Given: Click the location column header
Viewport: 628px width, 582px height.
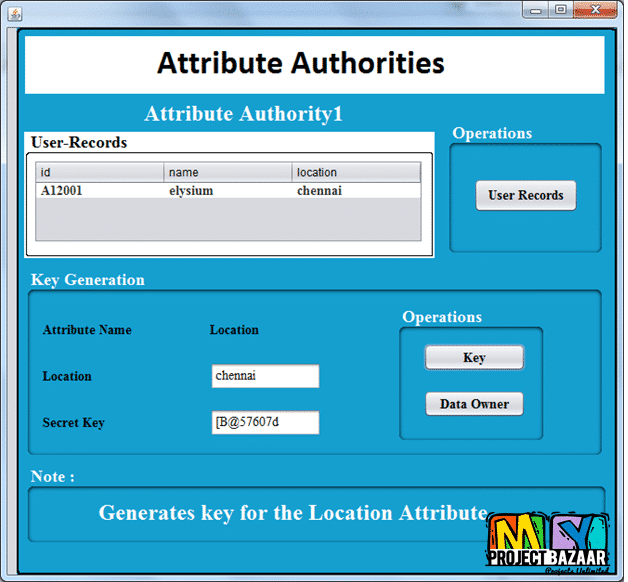Looking at the screenshot, I should [356, 173].
